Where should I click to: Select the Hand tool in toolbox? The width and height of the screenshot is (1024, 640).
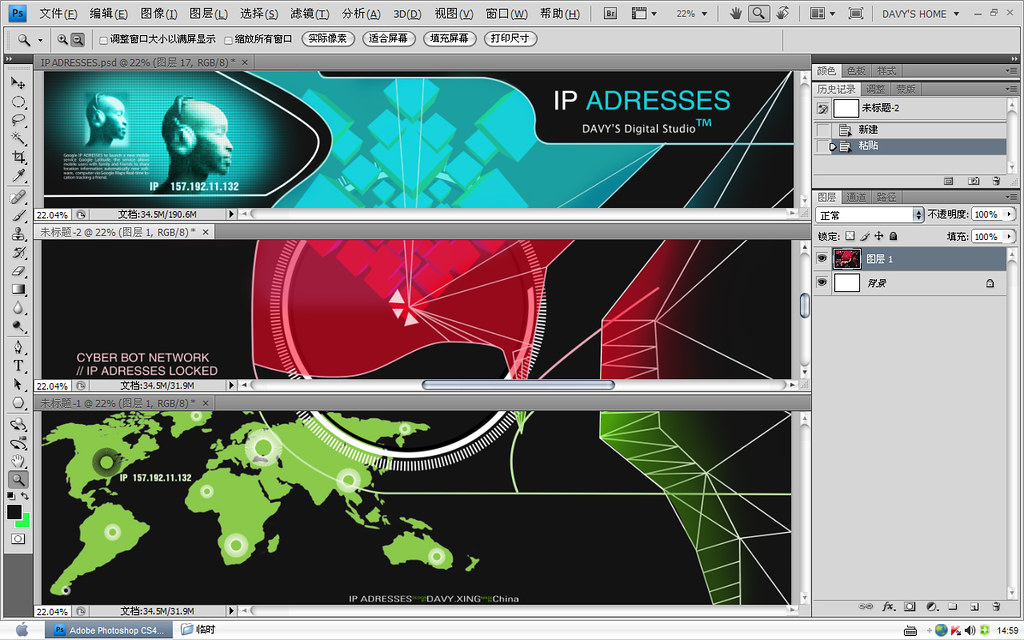point(18,461)
